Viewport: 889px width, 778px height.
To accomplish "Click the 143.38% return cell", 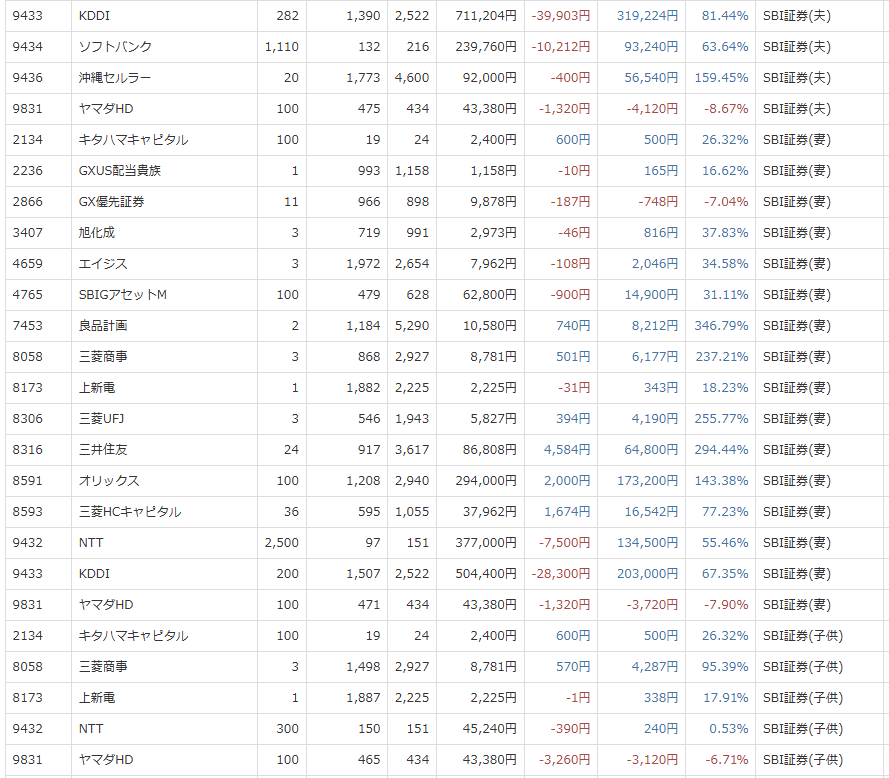I will coord(721,481).
